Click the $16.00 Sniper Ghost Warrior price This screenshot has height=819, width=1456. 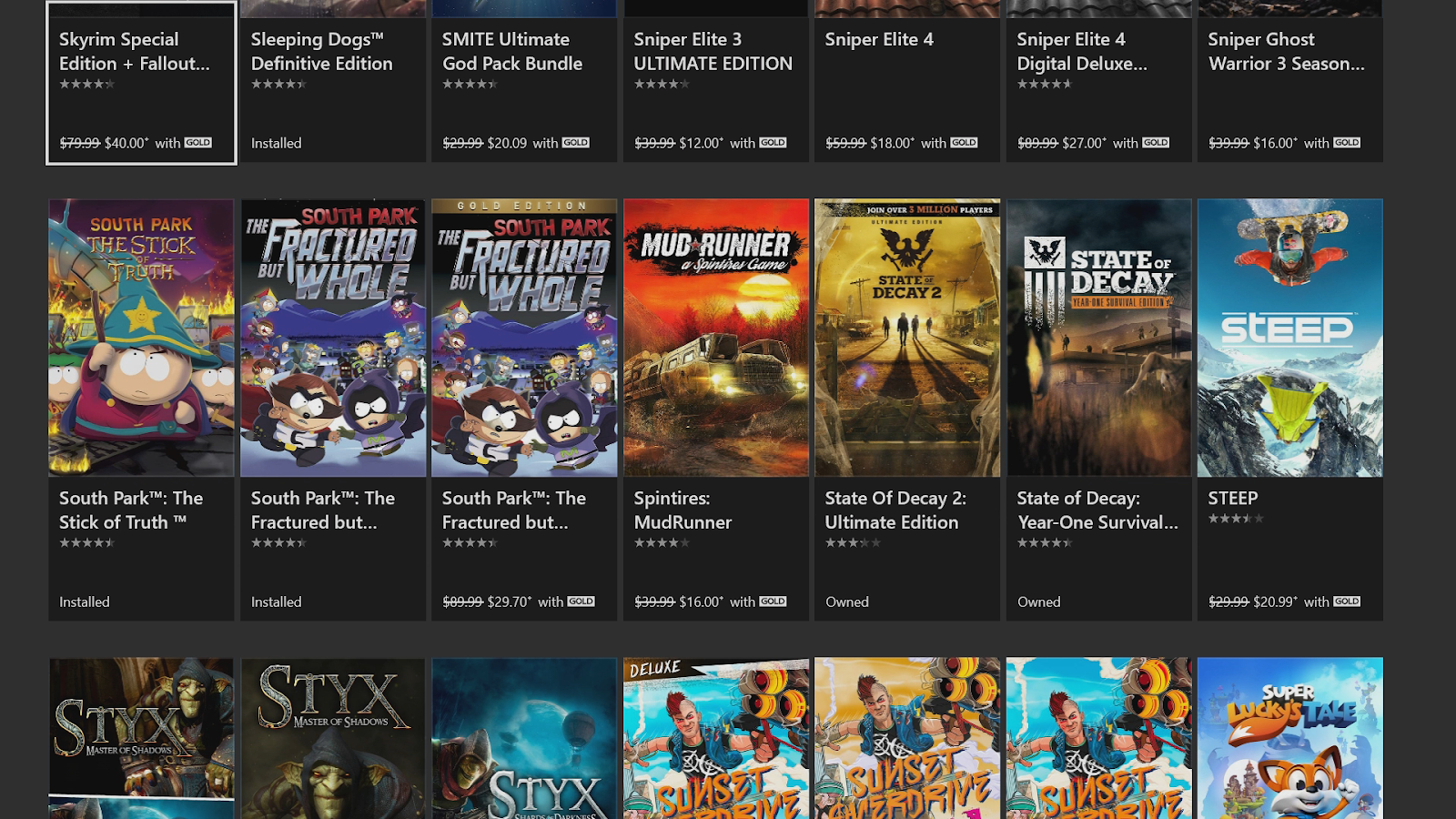1276,143
